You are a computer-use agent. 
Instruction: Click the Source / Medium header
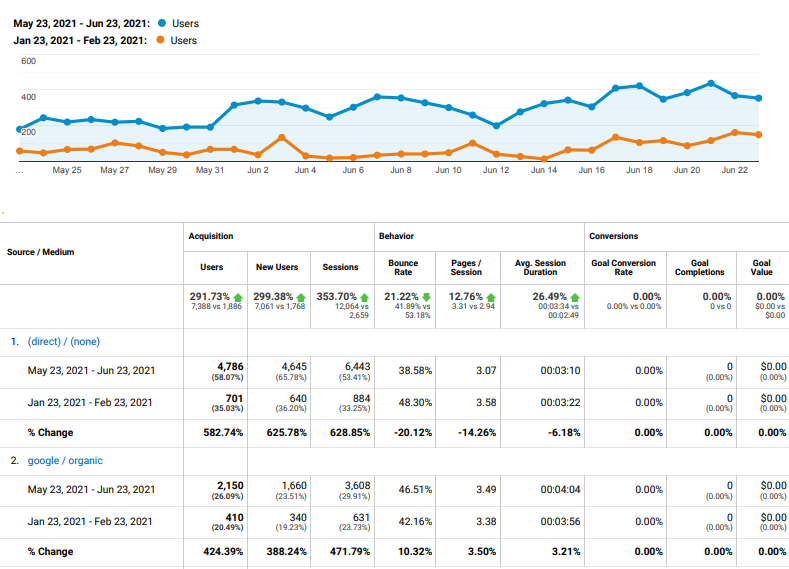[40, 252]
